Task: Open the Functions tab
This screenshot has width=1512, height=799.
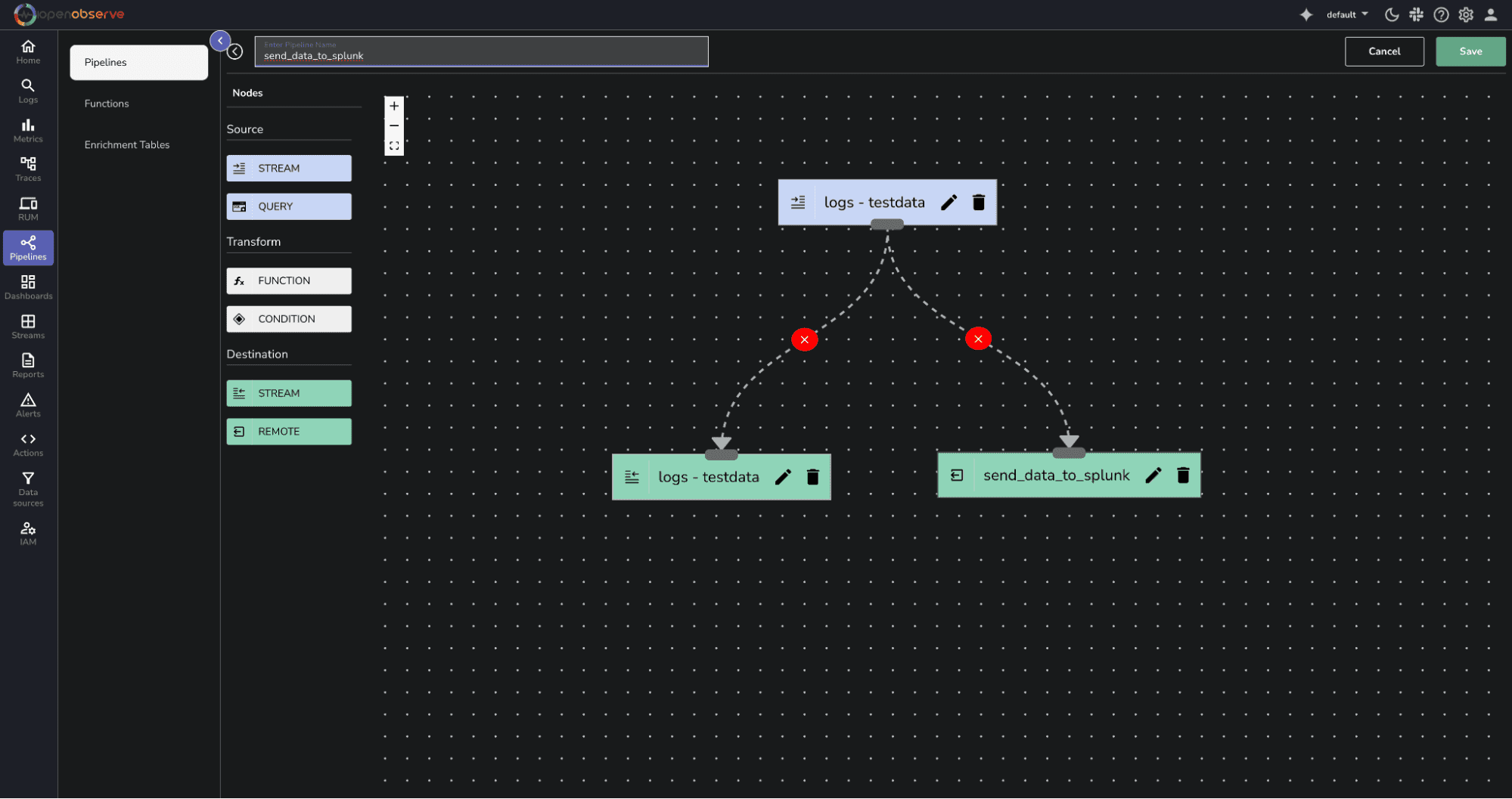Action: pyautogui.click(x=107, y=104)
